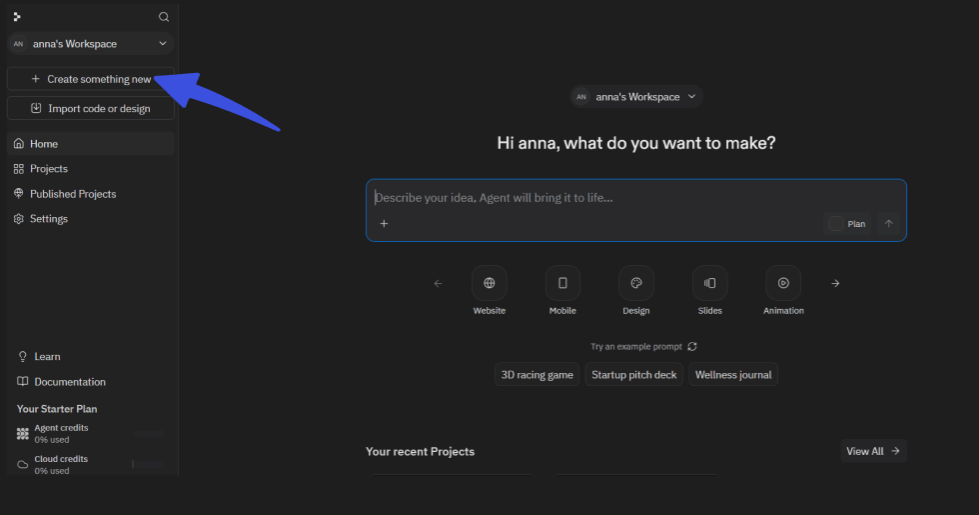The height and width of the screenshot is (515, 979).
Task: Open Settings in sidebar
Action: [91, 218]
